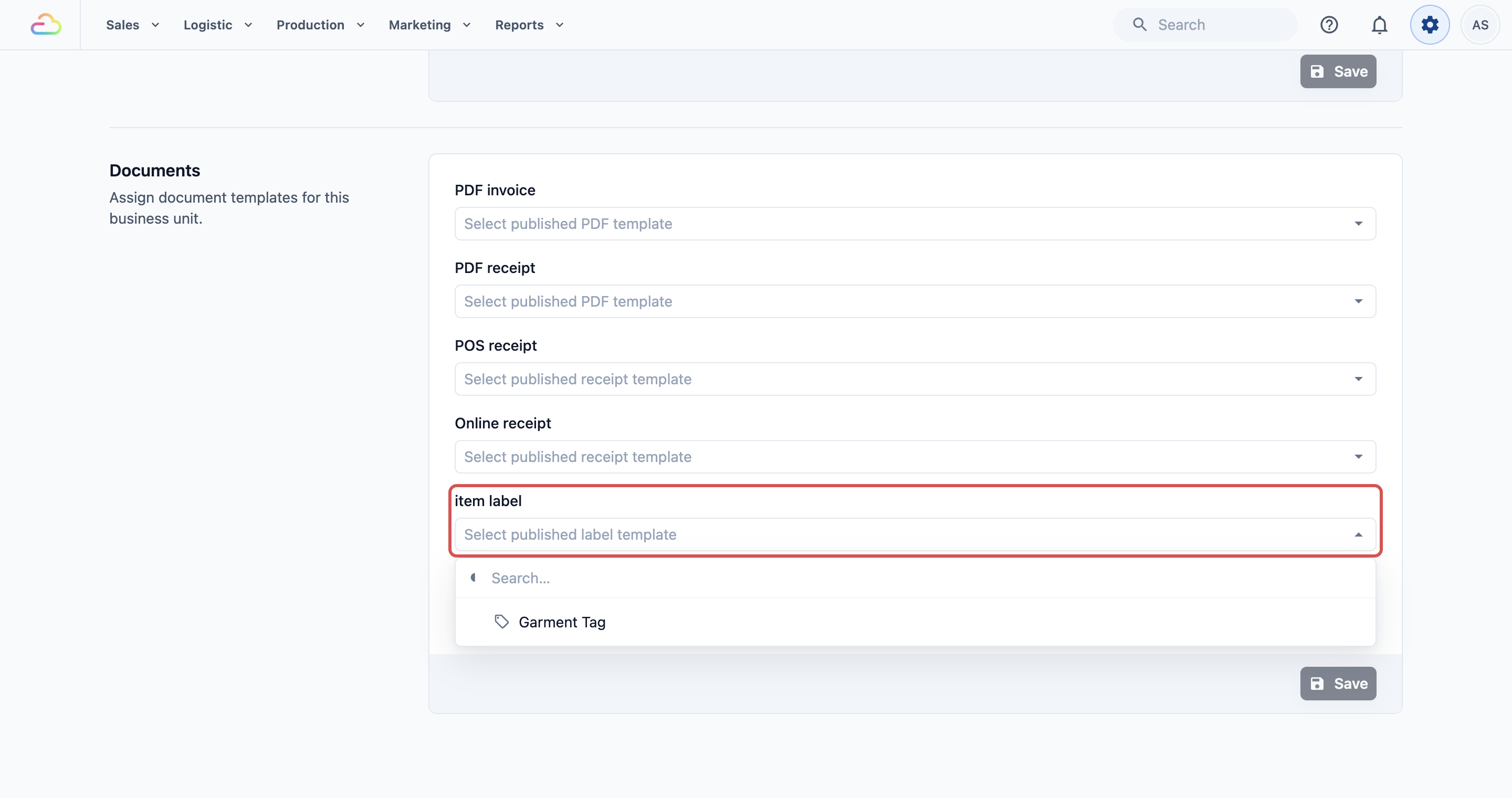
Task: Open the Reports menu
Action: pyautogui.click(x=529, y=25)
